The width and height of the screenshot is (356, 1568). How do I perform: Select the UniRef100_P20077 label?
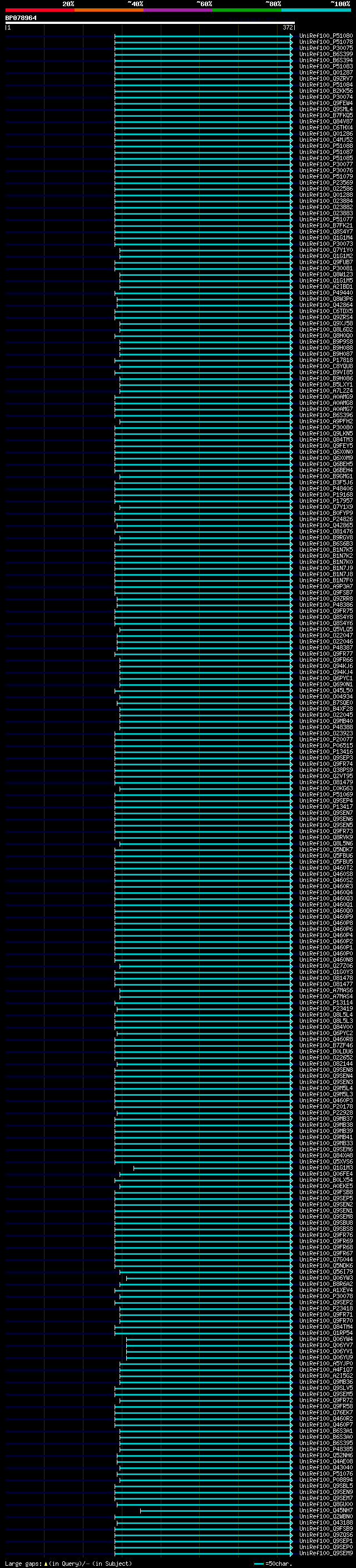[326, 739]
